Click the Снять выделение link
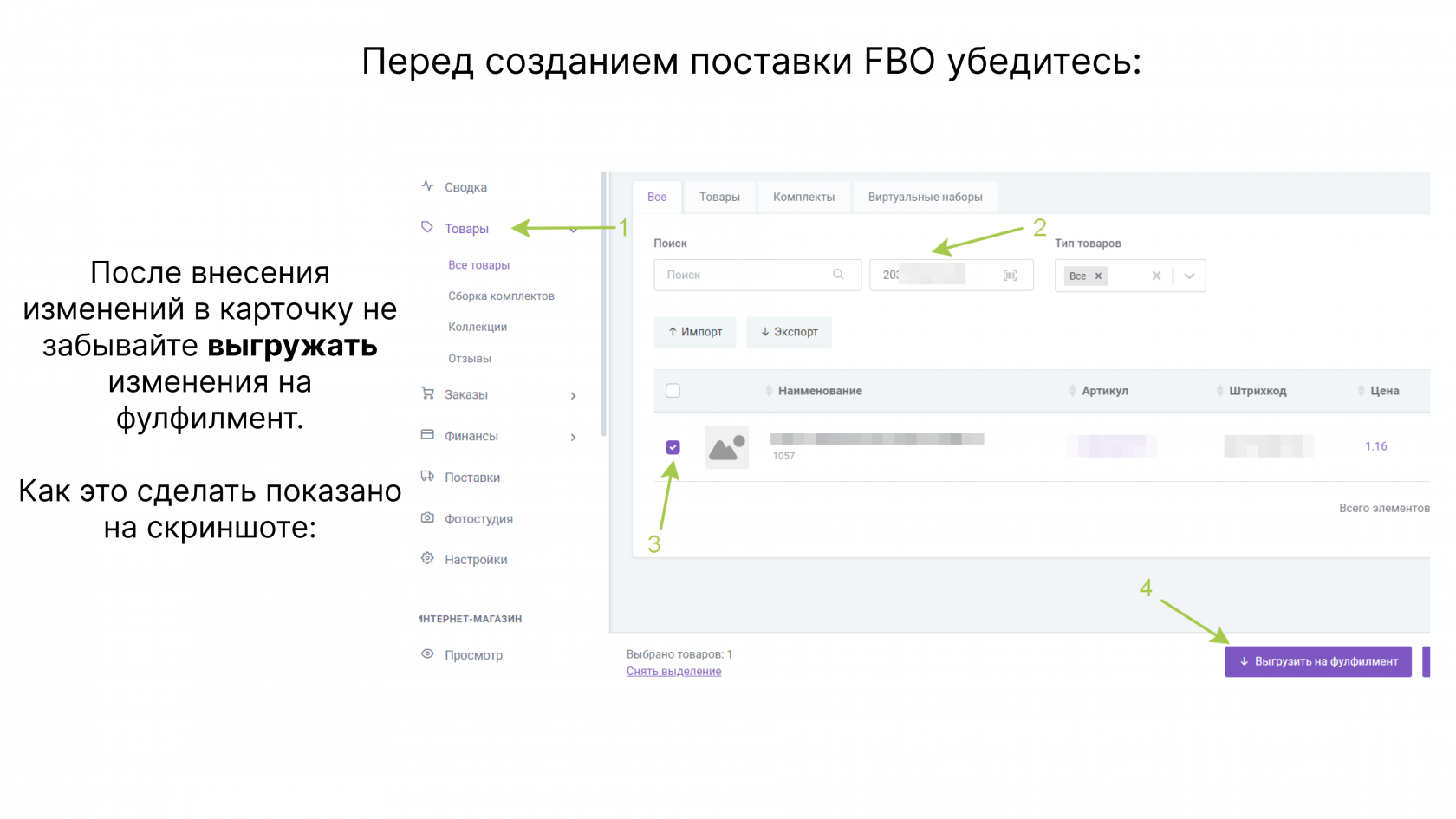Screen dimensions: 1456x819 pos(673,672)
